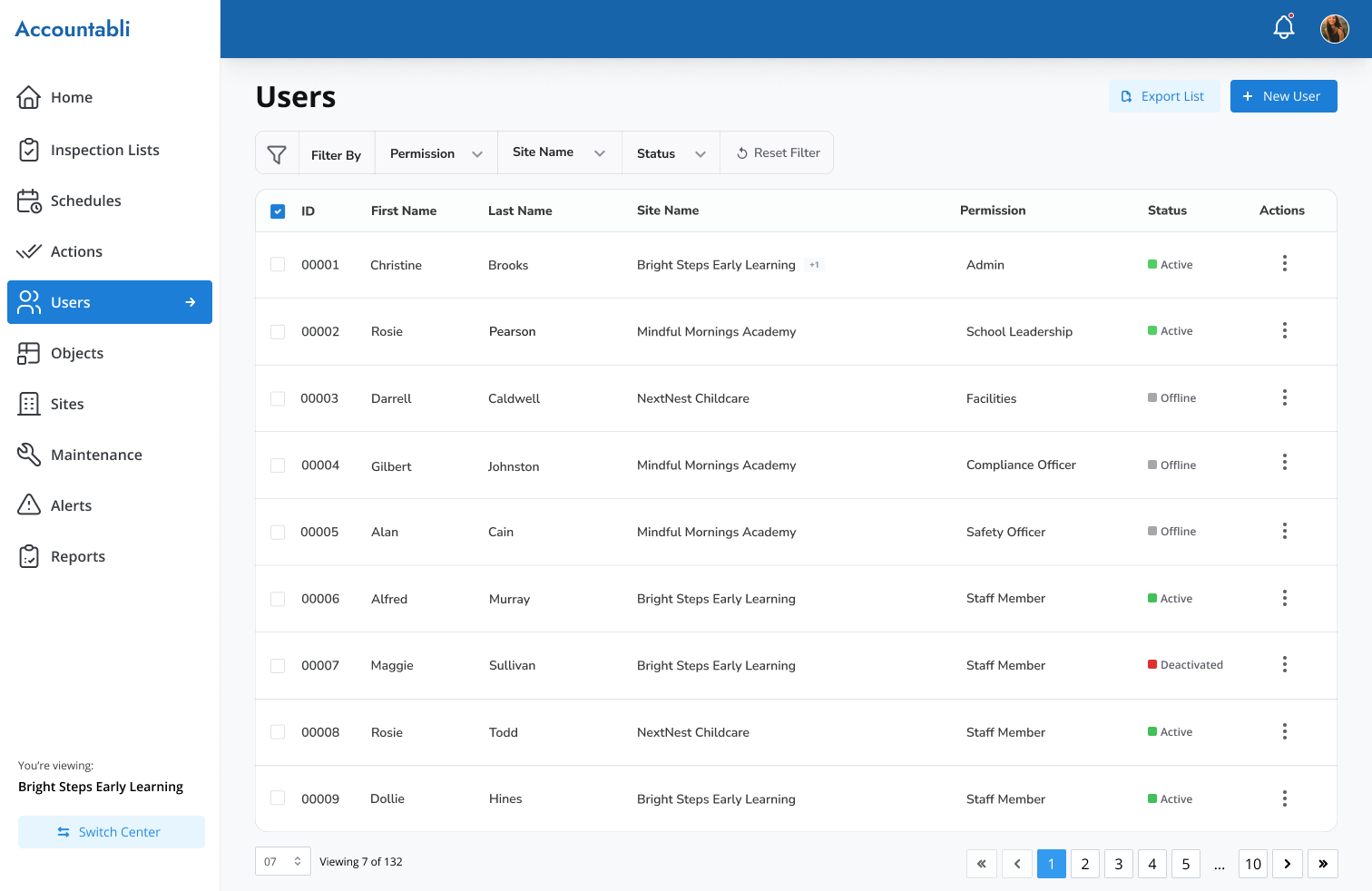Select checkbox for user 00003
1372x891 pixels.
pyautogui.click(x=278, y=398)
